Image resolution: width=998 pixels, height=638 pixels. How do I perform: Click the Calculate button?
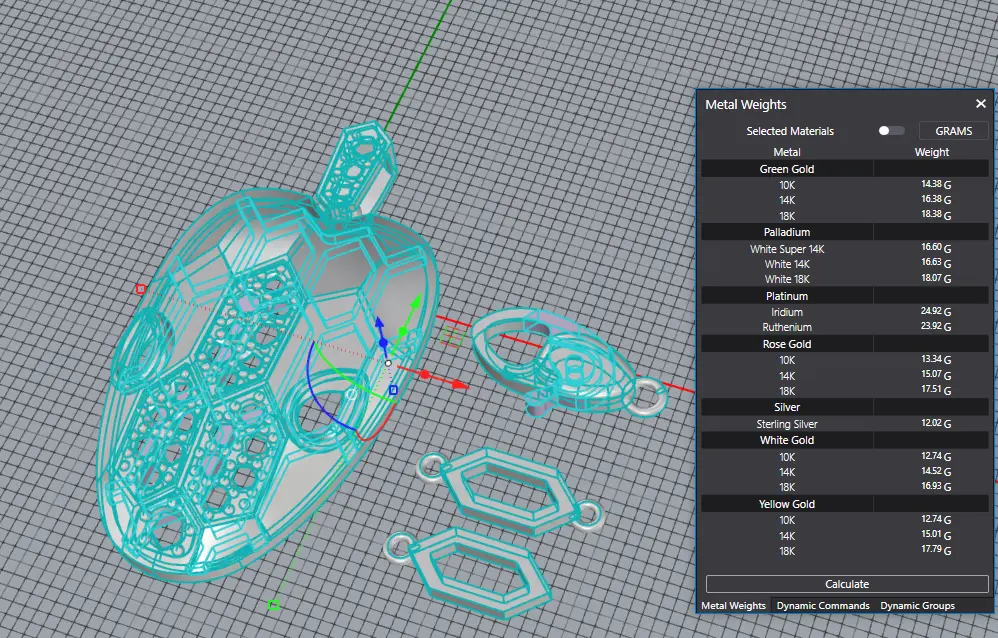pyautogui.click(x=846, y=584)
